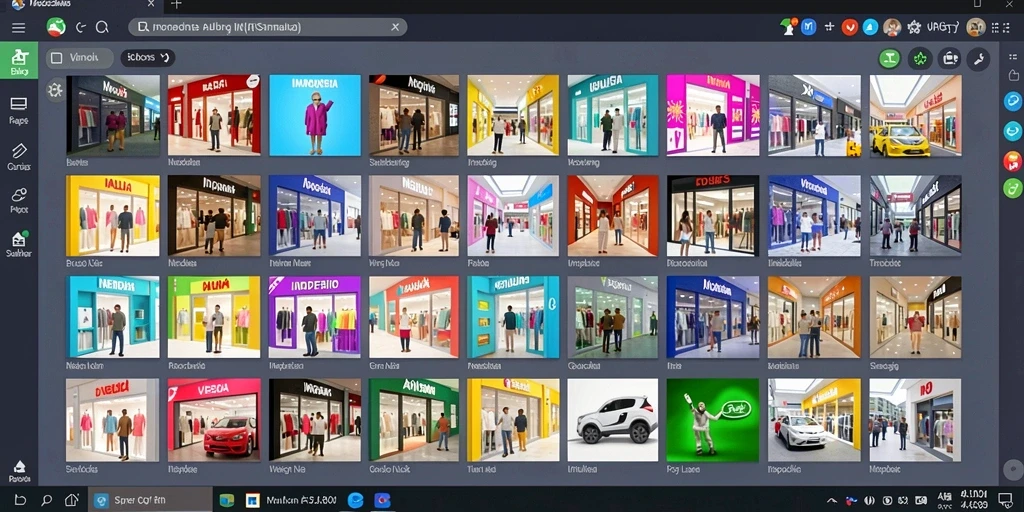1024x512 pixels.
Task: Open the pencil icon in left sidebar
Action: coord(19,156)
